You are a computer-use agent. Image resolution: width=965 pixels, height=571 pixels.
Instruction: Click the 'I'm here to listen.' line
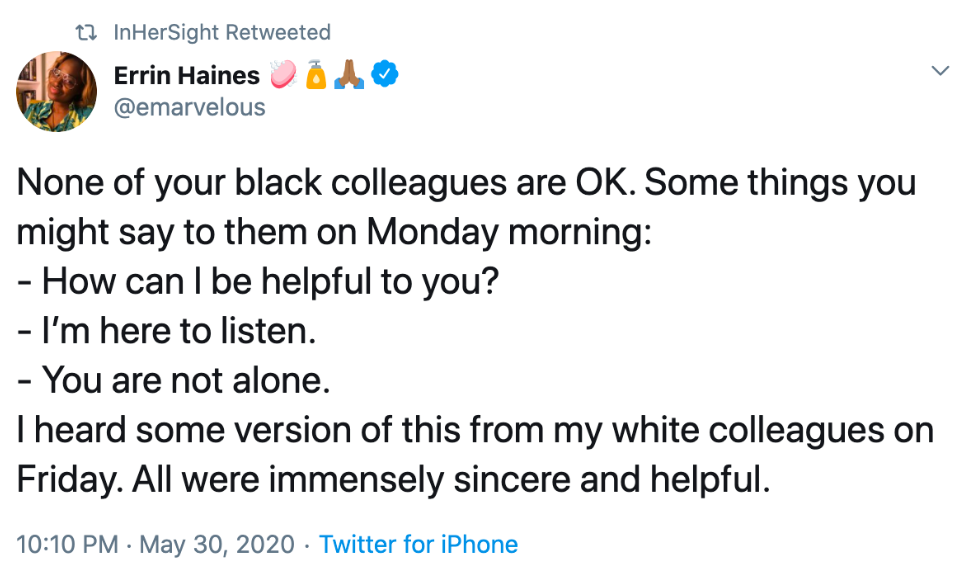point(166,331)
